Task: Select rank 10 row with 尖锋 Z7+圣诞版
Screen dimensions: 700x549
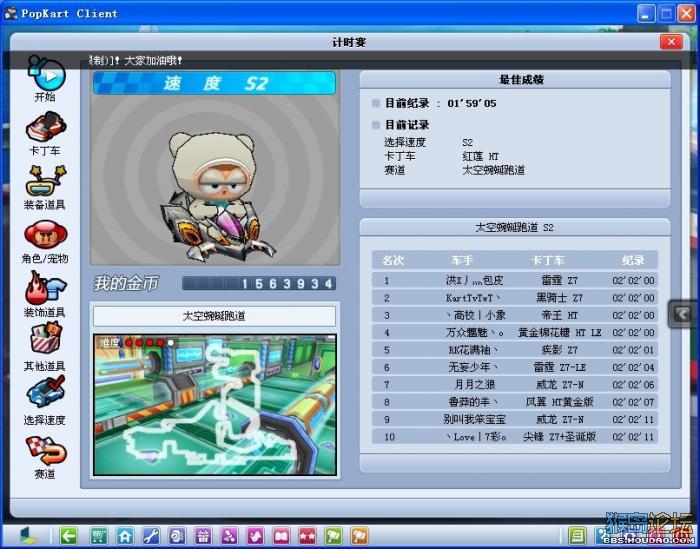Action: click(x=515, y=437)
